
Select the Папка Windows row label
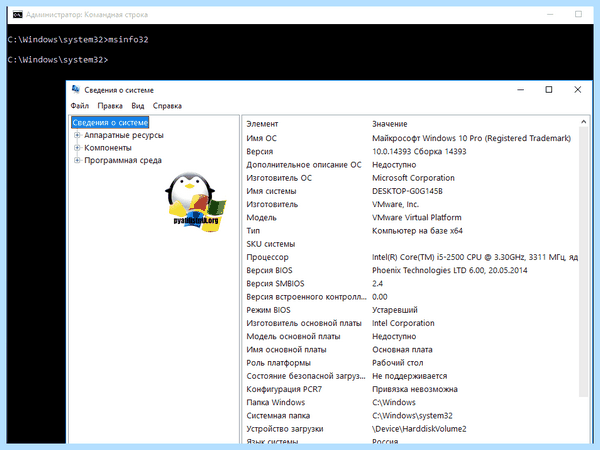(x=276, y=402)
